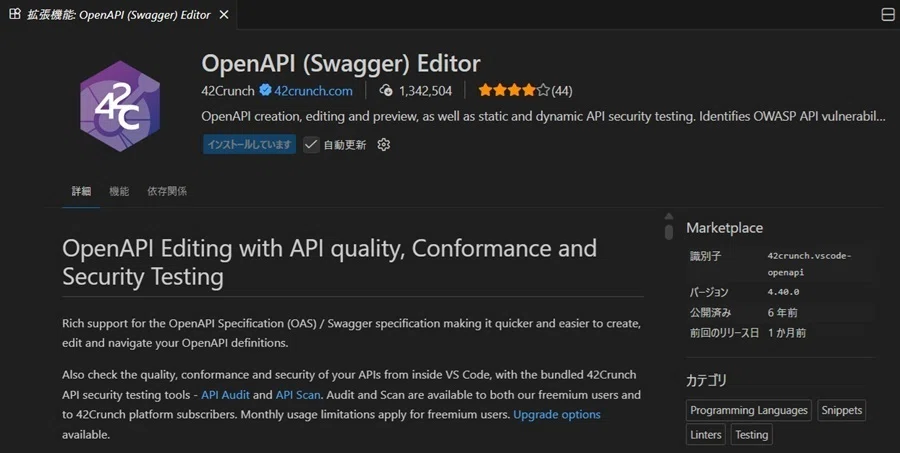Image resolution: width=900 pixels, height=453 pixels.
Task: Toggle the 自動更新 auto-update checkbox
Action: (311, 145)
